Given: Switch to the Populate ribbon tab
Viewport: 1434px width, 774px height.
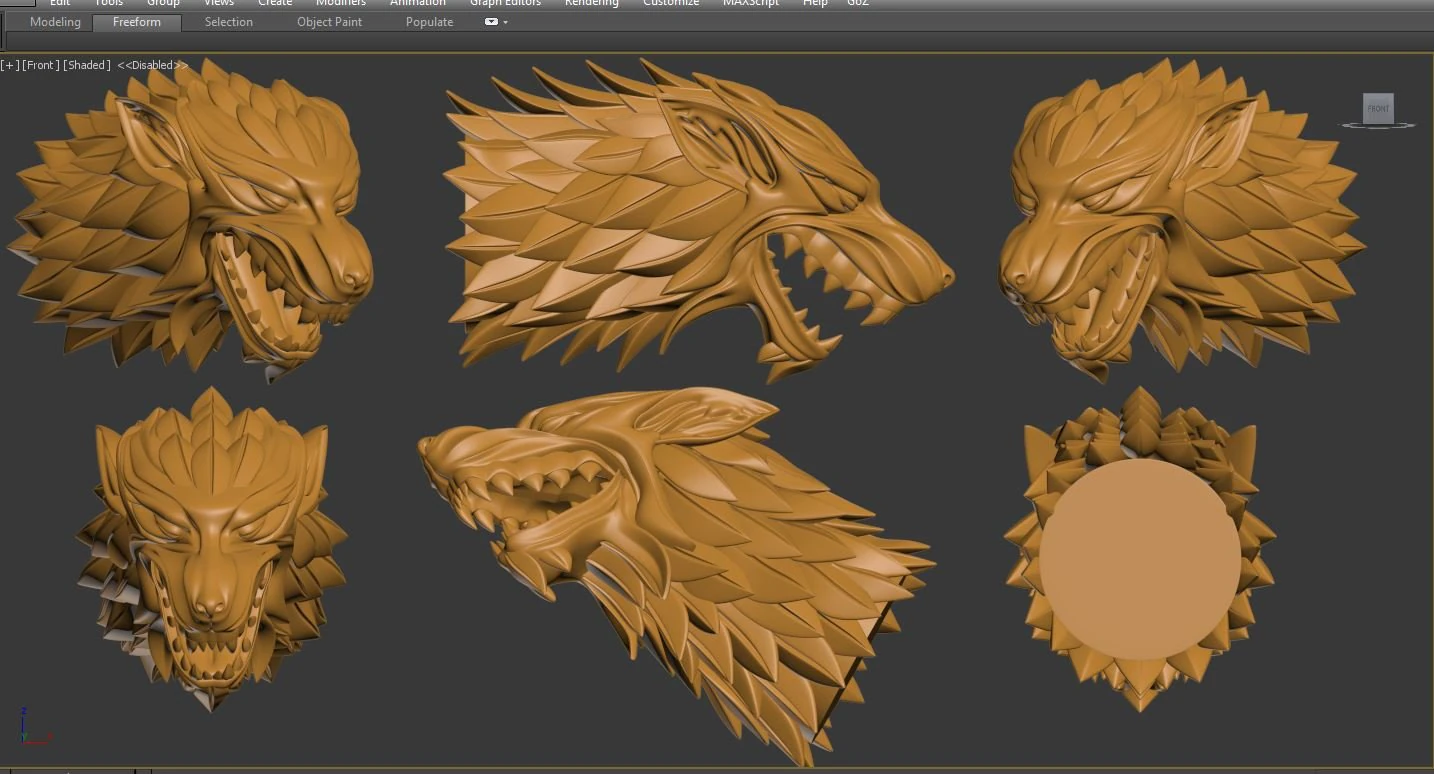Looking at the screenshot, I should (429, 21).
